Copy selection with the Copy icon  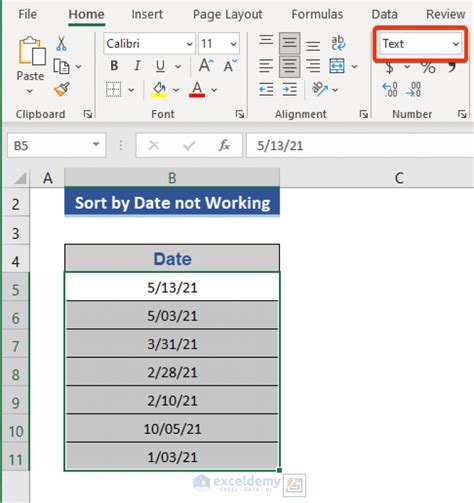click(61, 66)
